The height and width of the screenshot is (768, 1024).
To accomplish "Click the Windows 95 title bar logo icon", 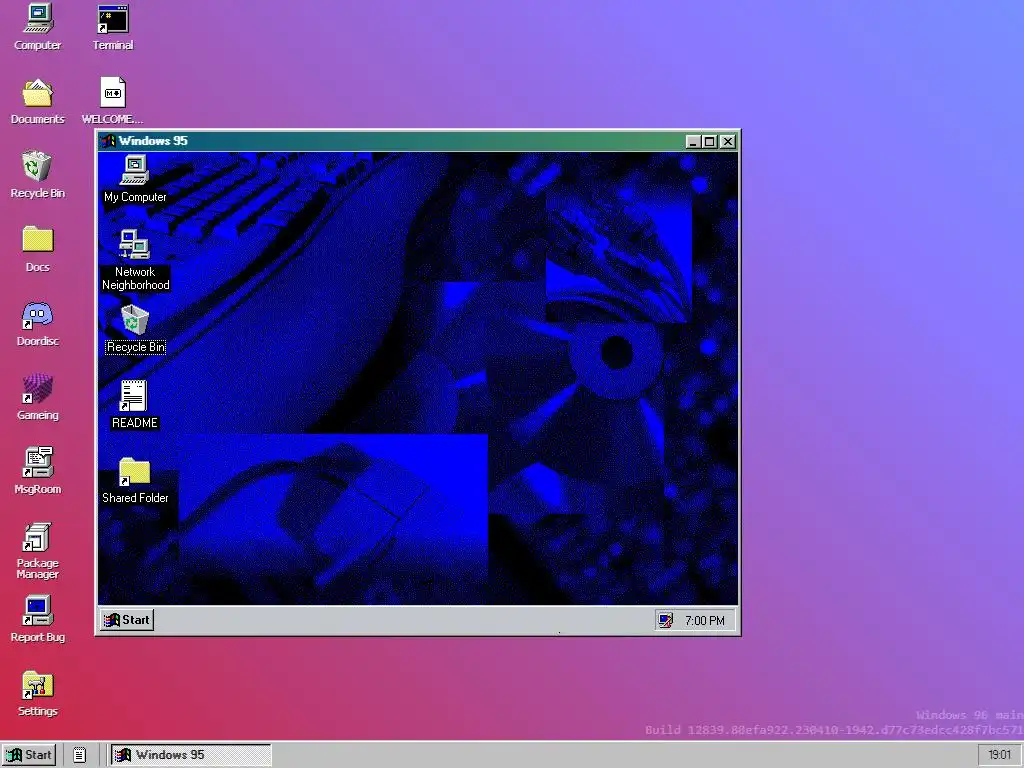I will (x=108, y=141).
